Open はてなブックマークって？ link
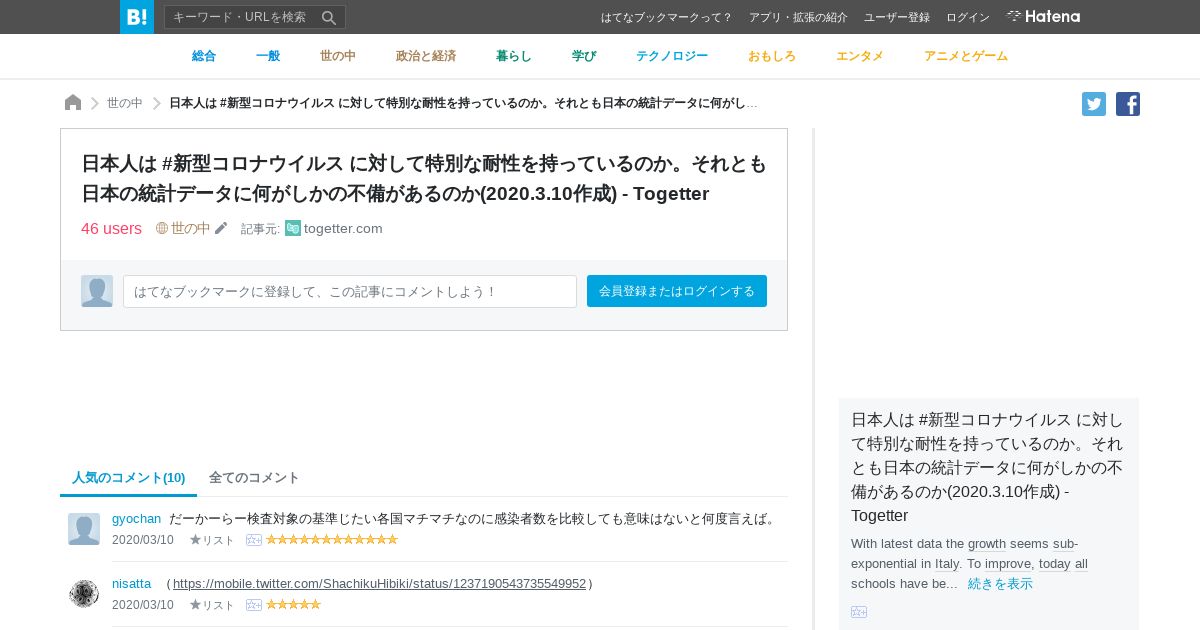This screenshot has width=1200, height=630. pos(667,17)
